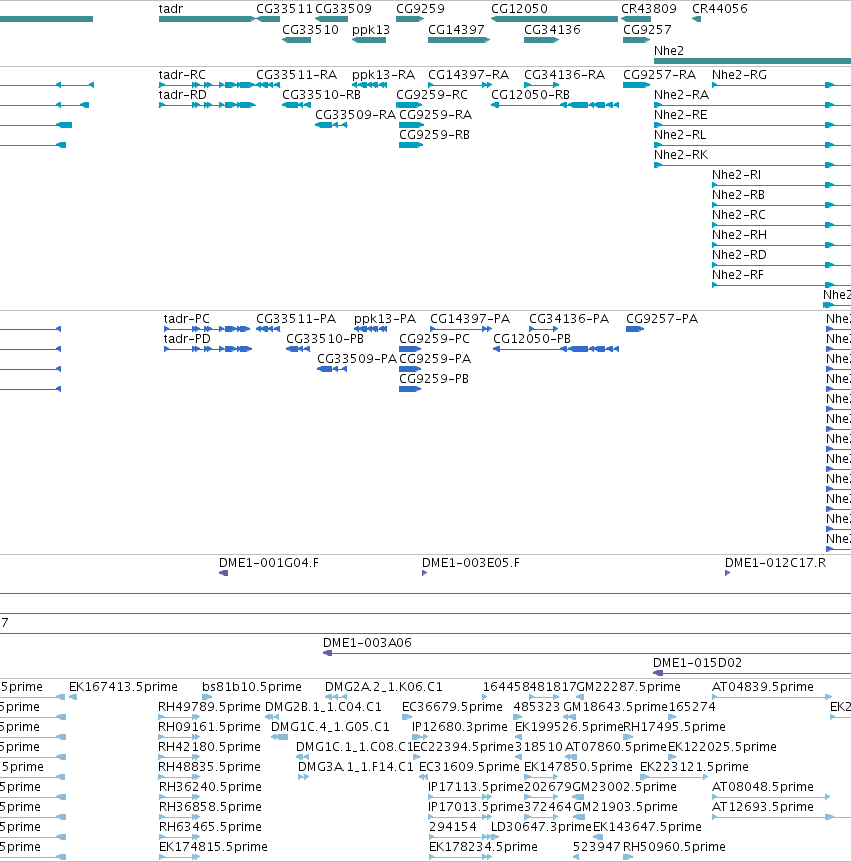Select the tadr-RD transcript label
This screenshot has height=862, width=851.
tap(183, 95)
